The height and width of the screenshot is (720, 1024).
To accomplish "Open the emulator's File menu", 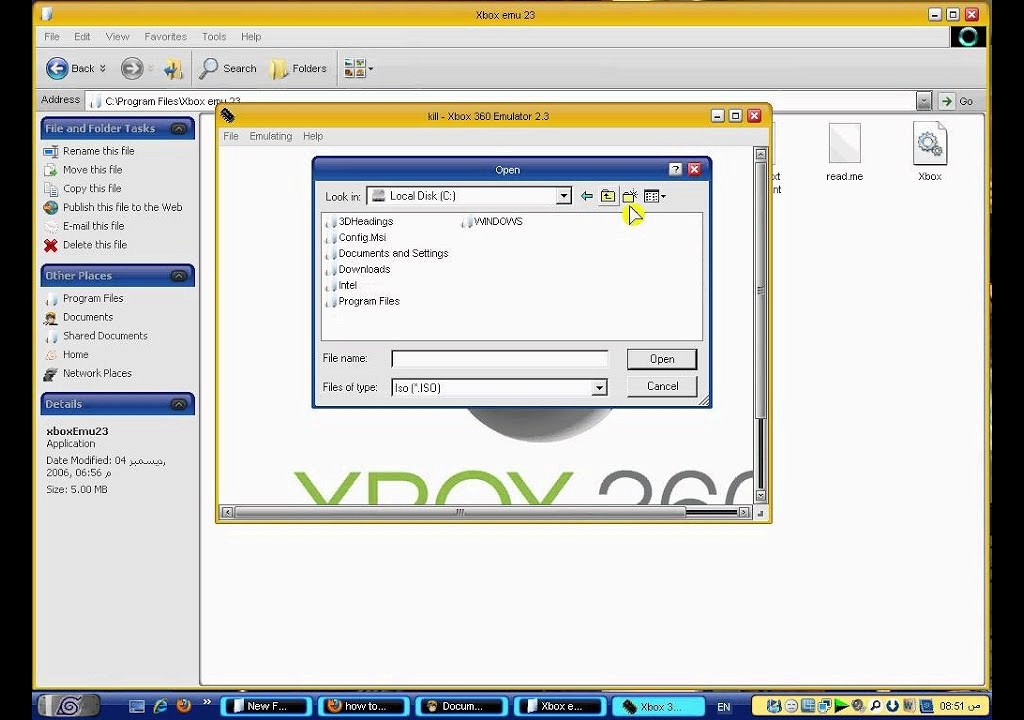I will pyautogui.click(x=231, y=136).
